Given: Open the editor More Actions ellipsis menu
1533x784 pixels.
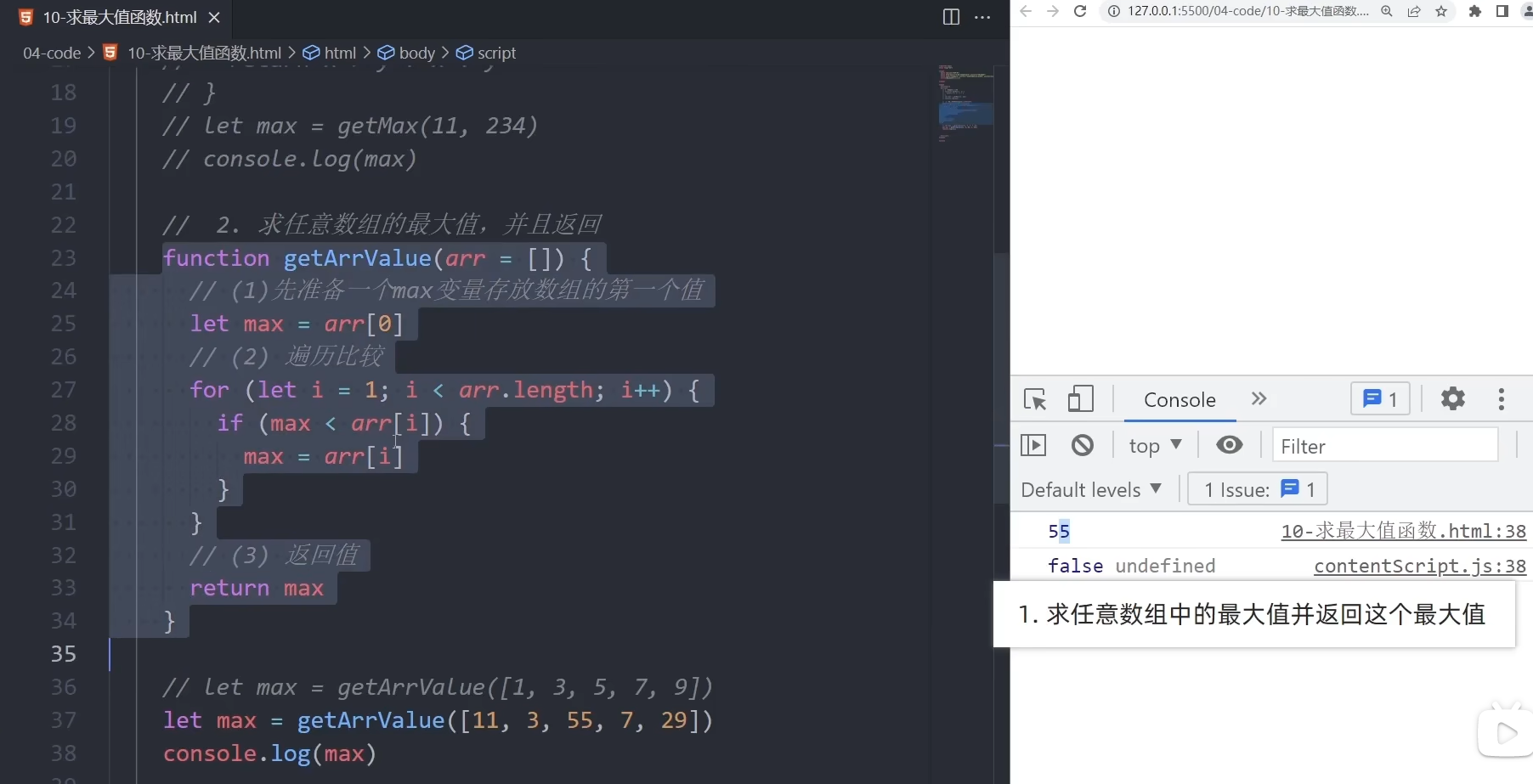Looking at the screenshot, I should [982, 17].
